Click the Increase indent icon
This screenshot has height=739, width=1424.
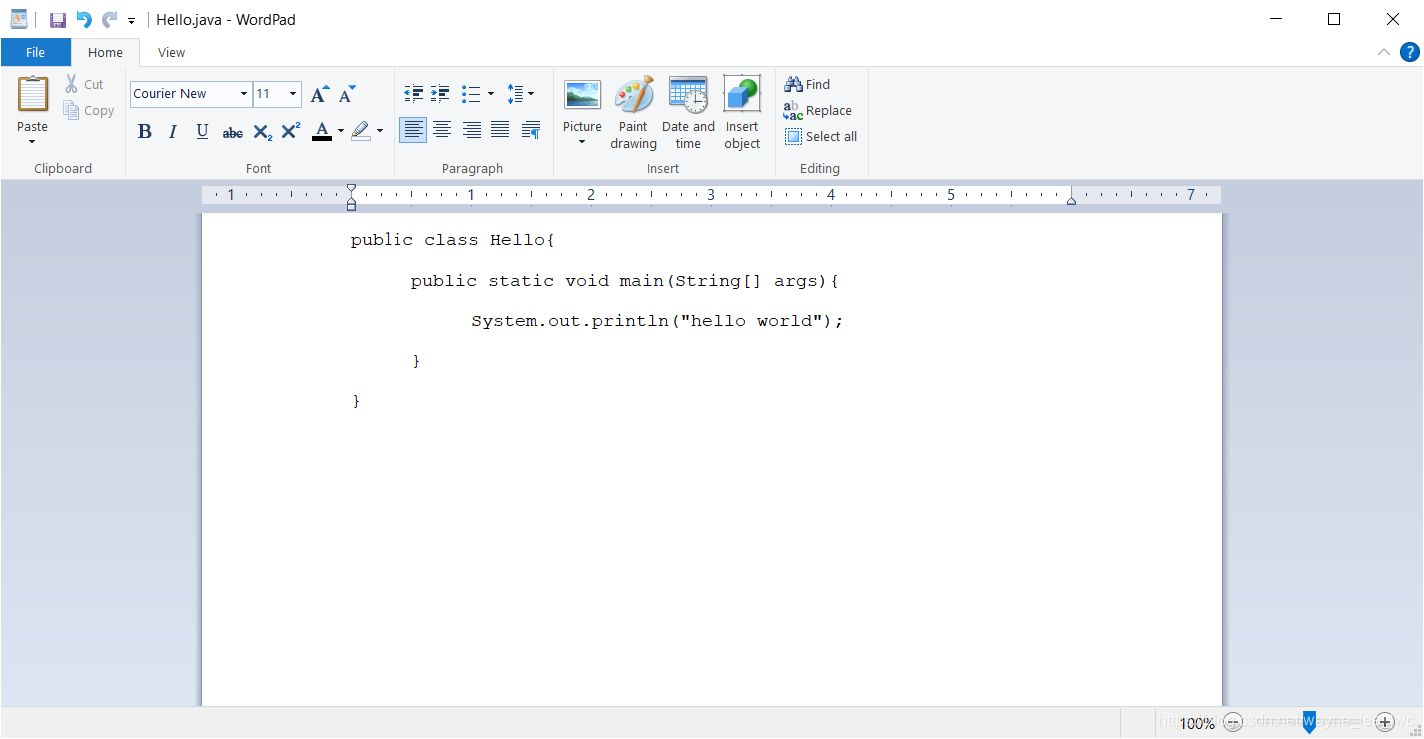[x=440, y=94]
